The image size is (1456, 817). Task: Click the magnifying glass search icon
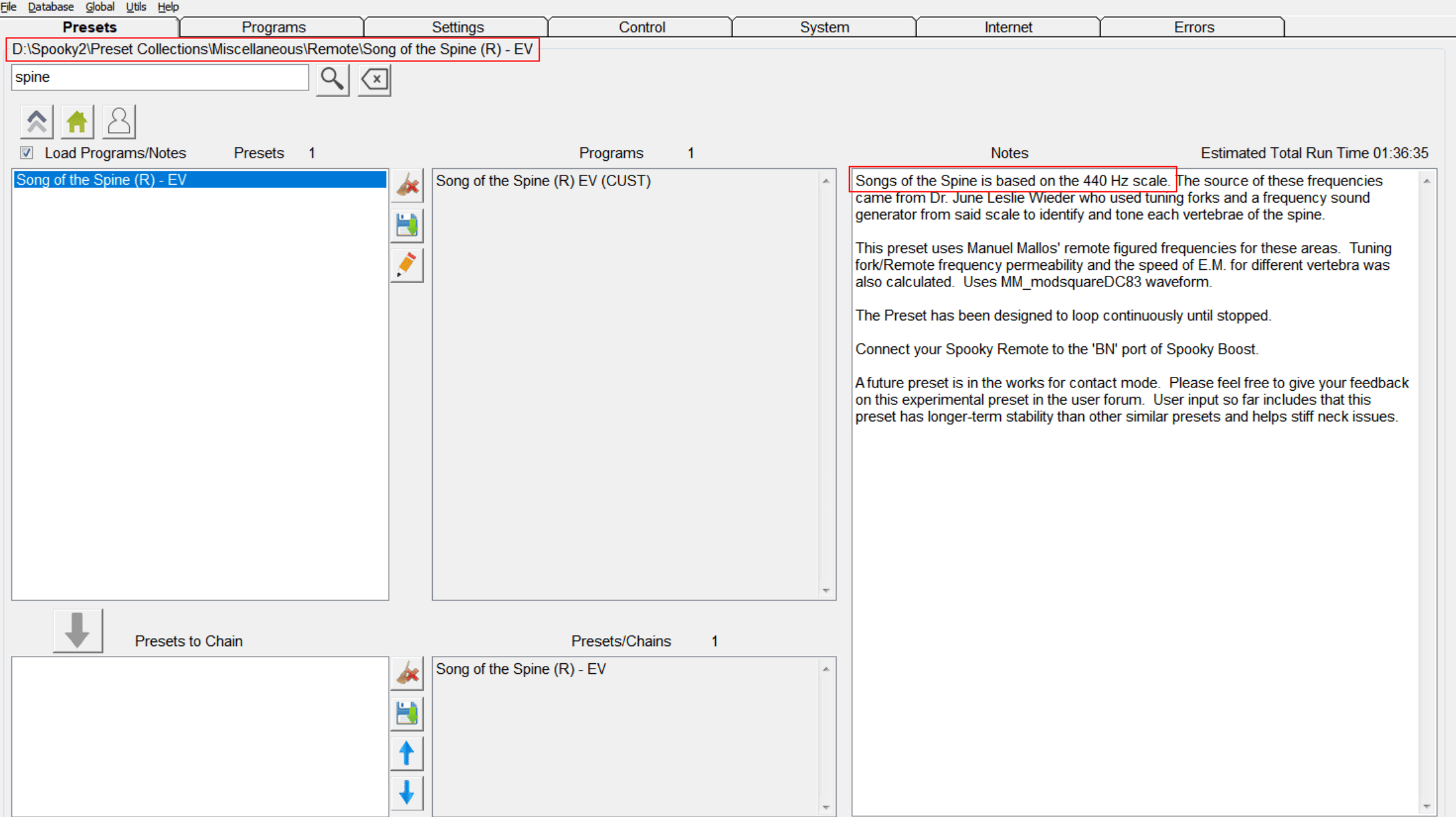pos(332,80)
